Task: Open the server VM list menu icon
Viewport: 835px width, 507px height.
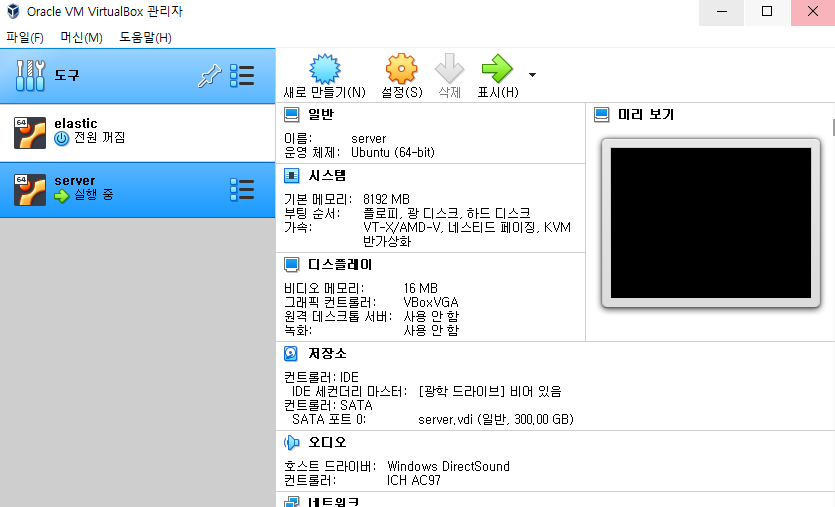Action: coord(242,190)
